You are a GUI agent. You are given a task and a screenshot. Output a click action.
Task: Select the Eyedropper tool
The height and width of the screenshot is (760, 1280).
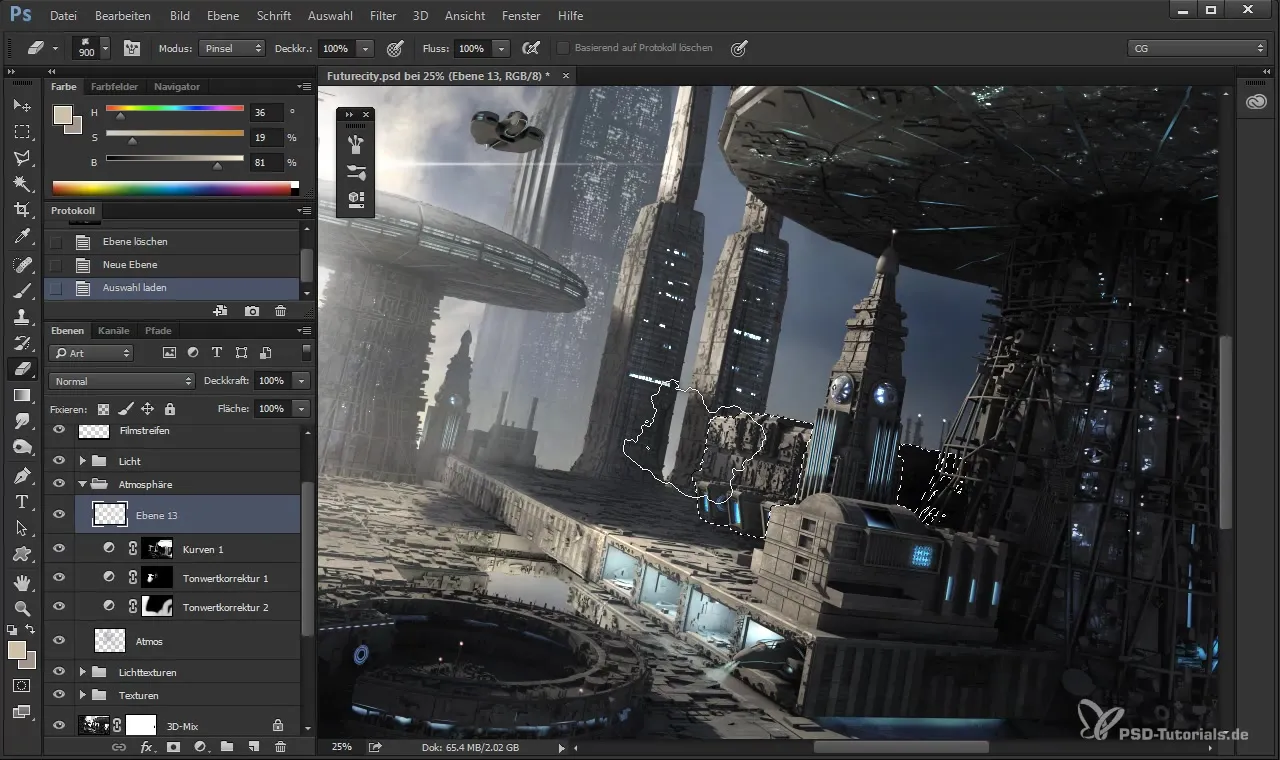click(21, 237)
